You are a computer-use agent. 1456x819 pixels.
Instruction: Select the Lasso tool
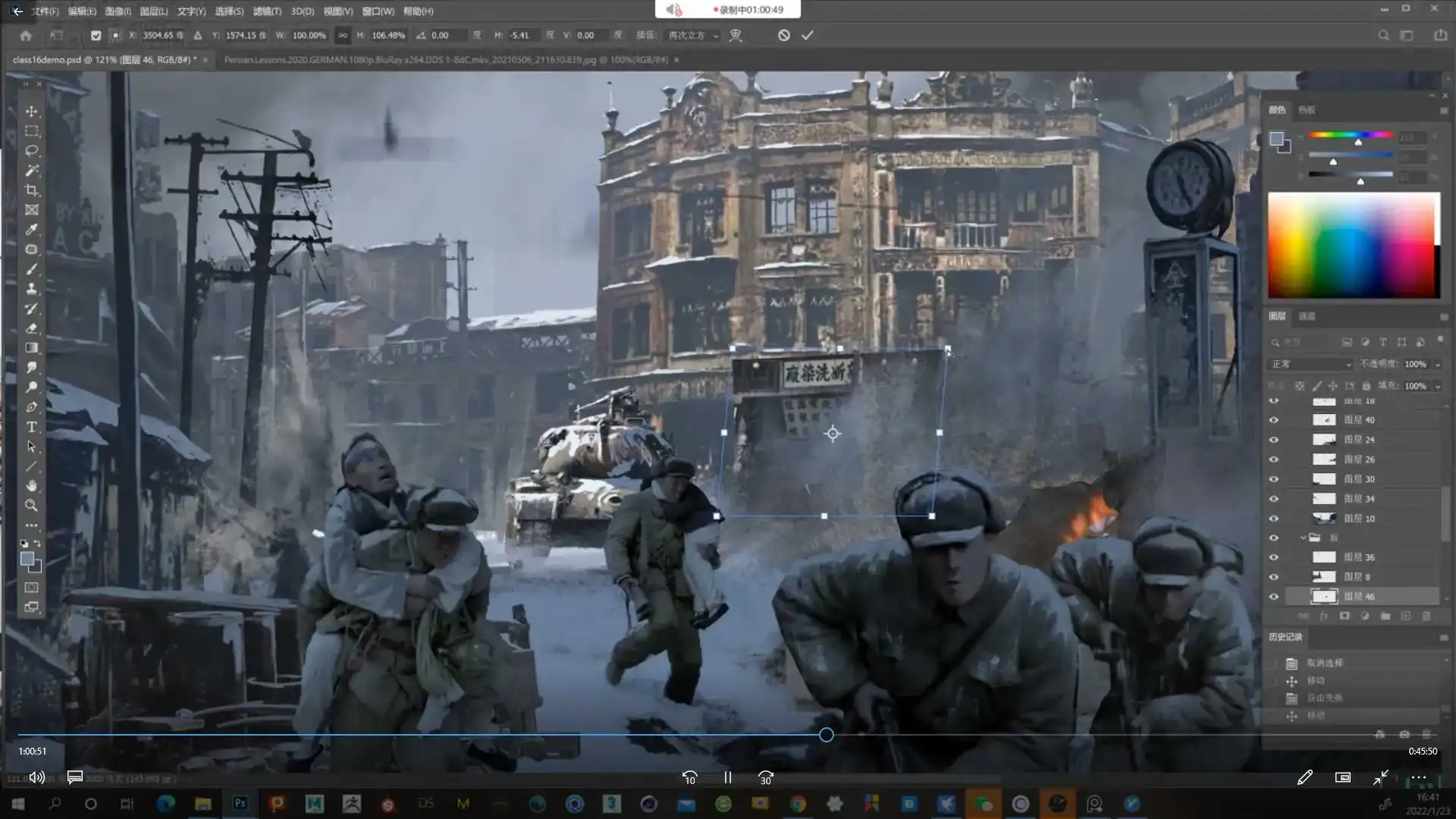click(31, 151)
